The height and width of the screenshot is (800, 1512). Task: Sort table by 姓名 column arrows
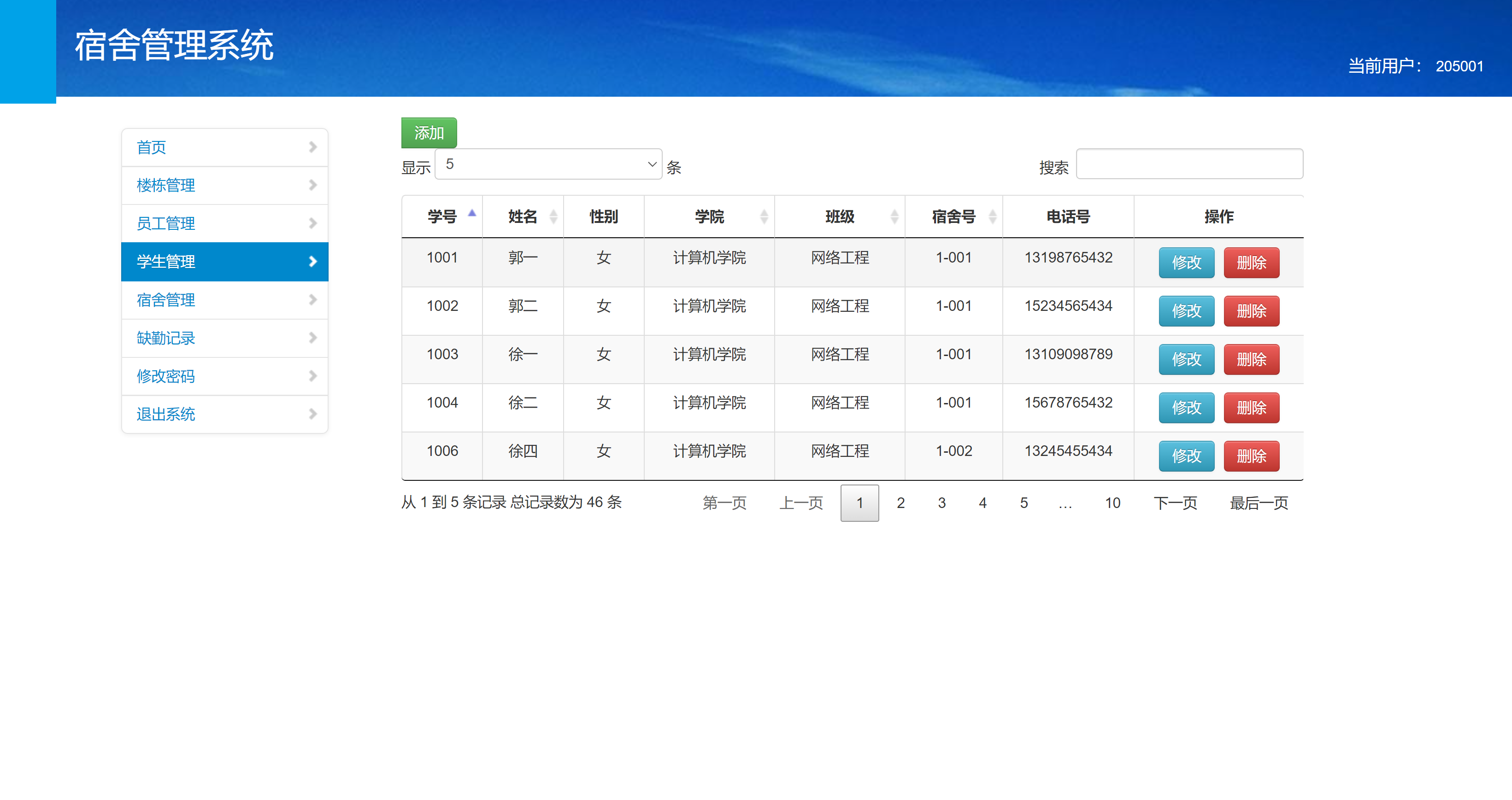coord(553,216)
